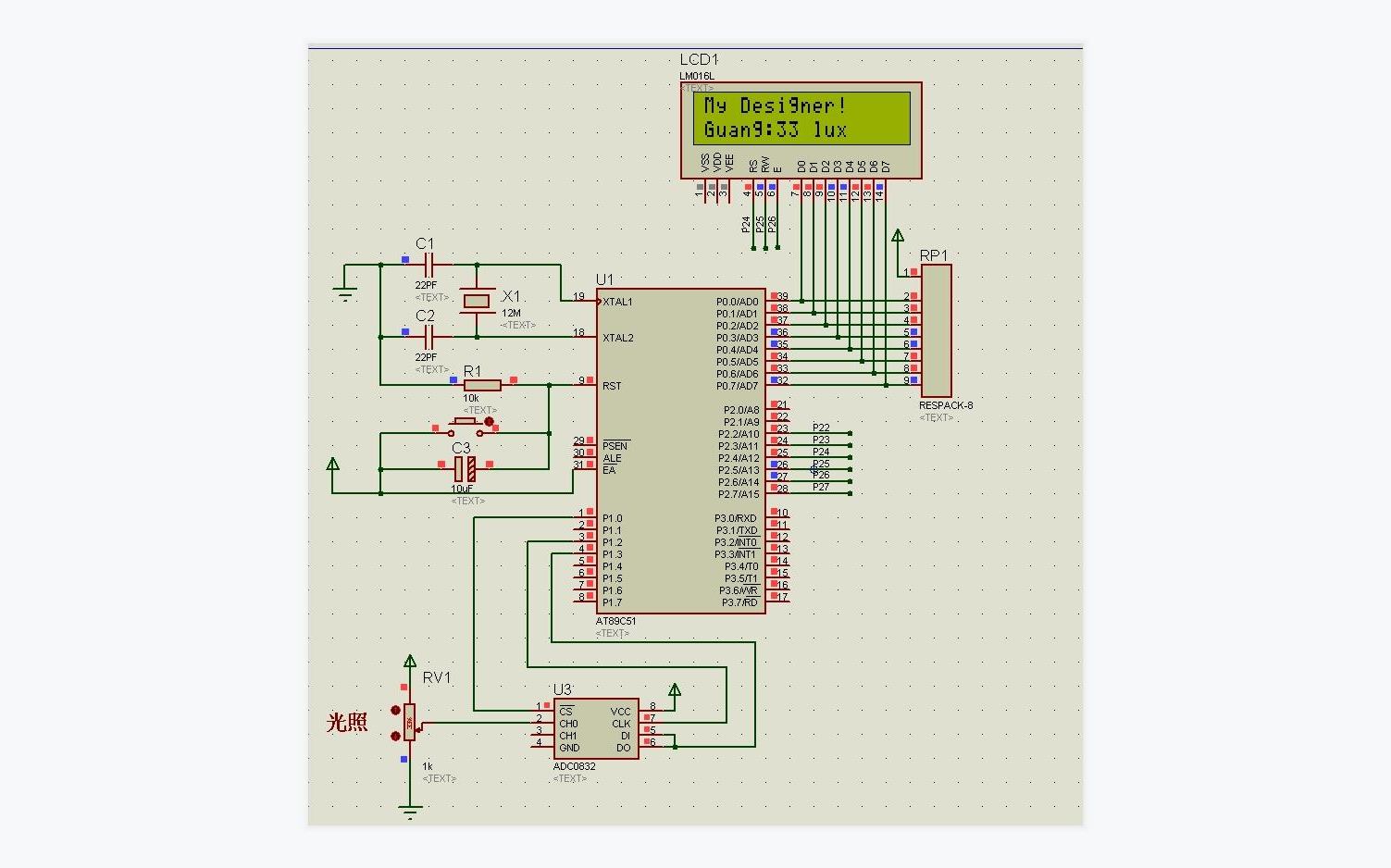Click the PSEN pin label on U1
This screenshot has width=1391, height=868.
point(615,446)
